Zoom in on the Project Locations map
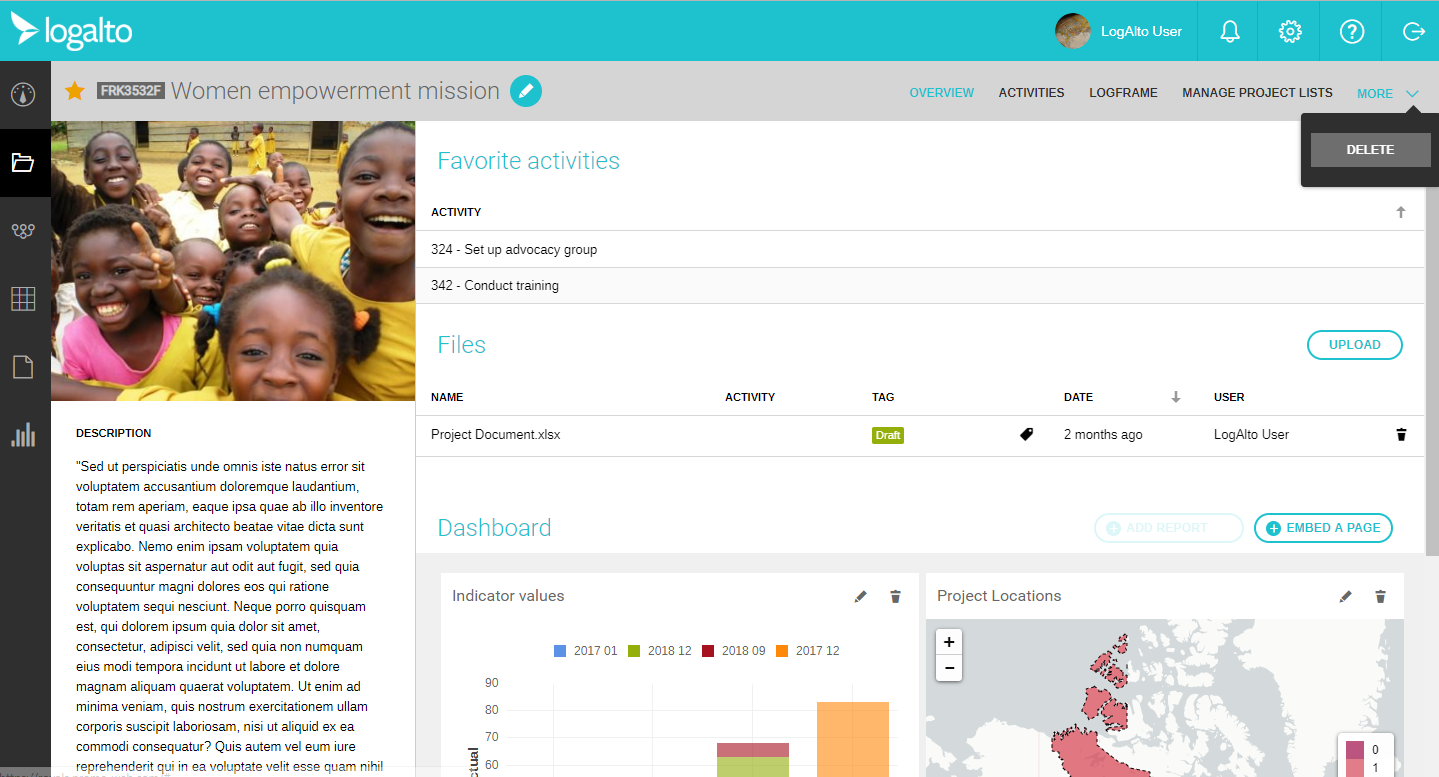Image resolution: width=1439 pixels, height=777 pixels. pyautogui.click(x=948, y=642)
